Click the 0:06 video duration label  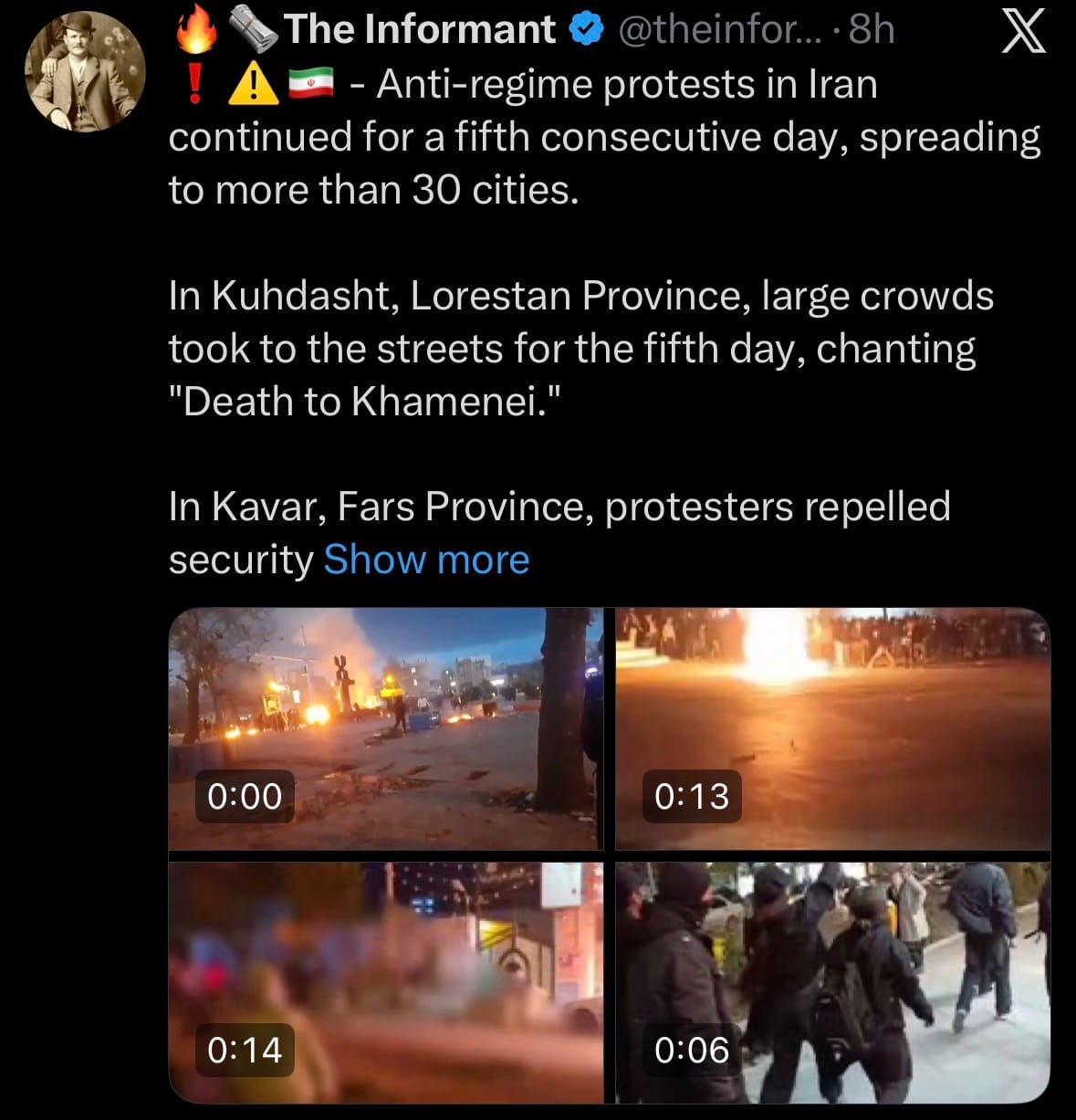click(692, 1050)
